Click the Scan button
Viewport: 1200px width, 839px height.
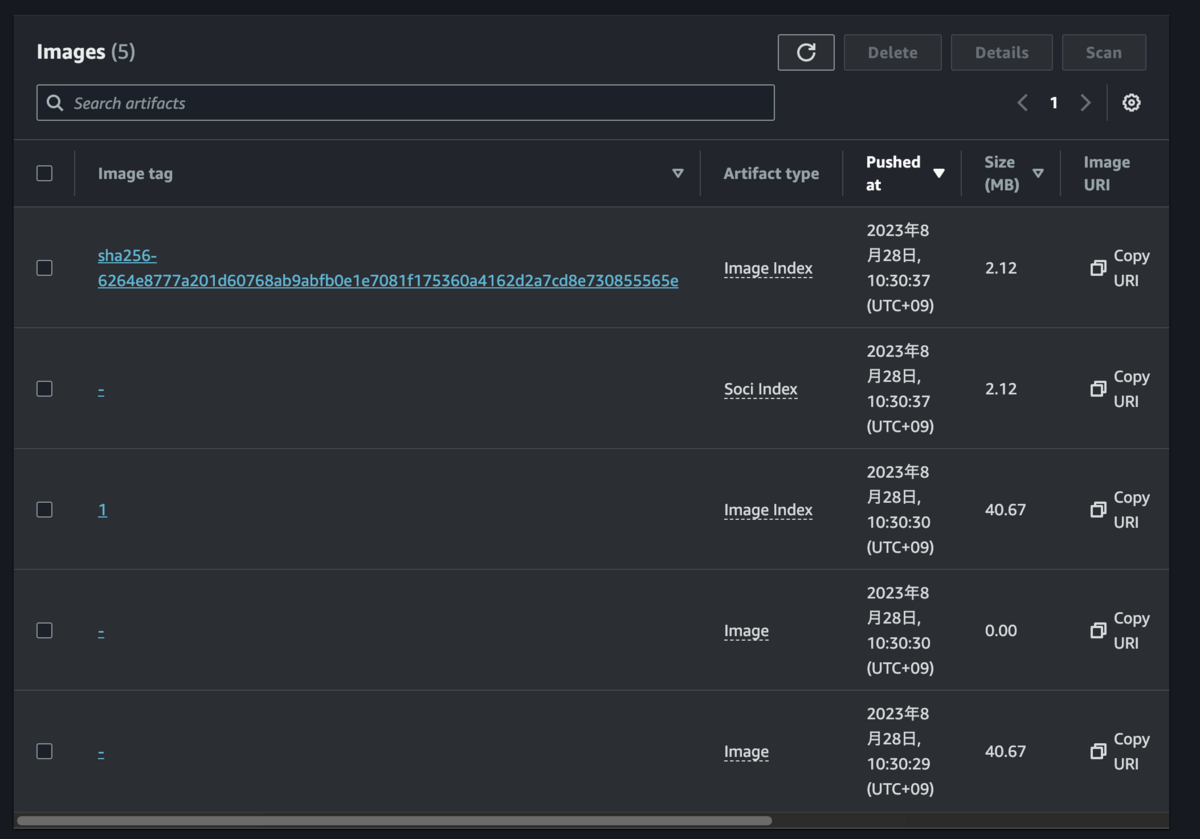pos(1104,52)
